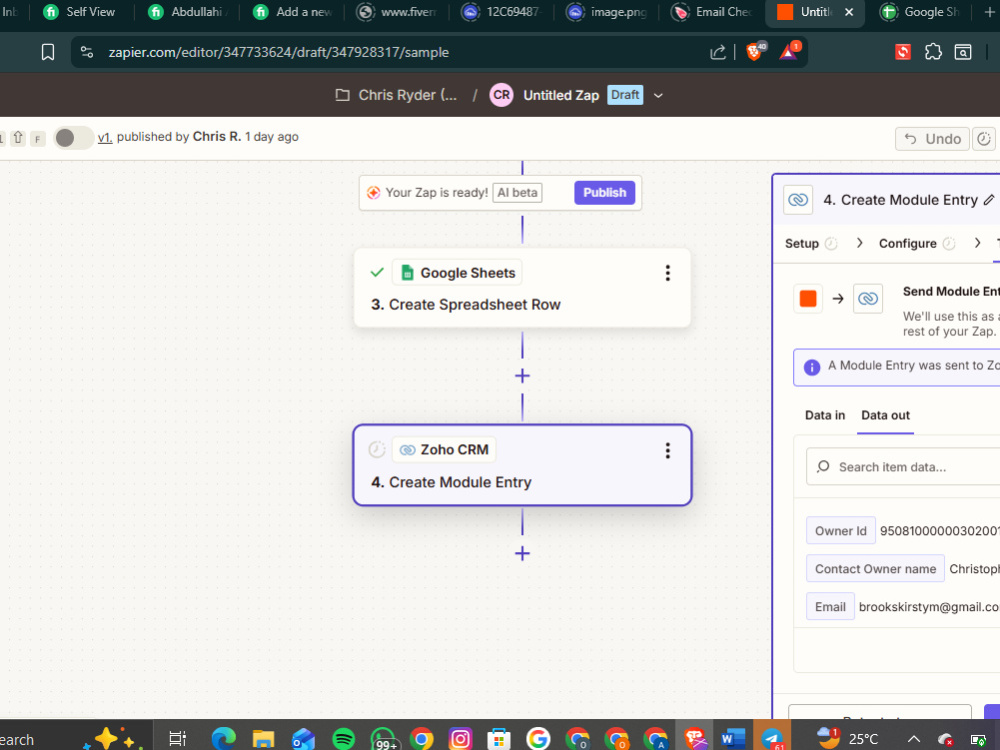The height and width of the screenshot is (750, 1000).
Task: Switch to Email Checker browser tab
Action: click(x=714, y=12)
